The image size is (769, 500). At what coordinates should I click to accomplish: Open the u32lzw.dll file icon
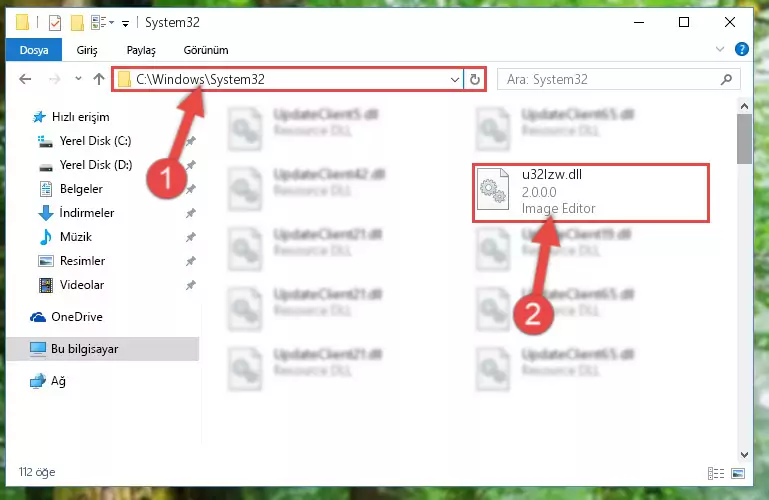click(493, 189)
